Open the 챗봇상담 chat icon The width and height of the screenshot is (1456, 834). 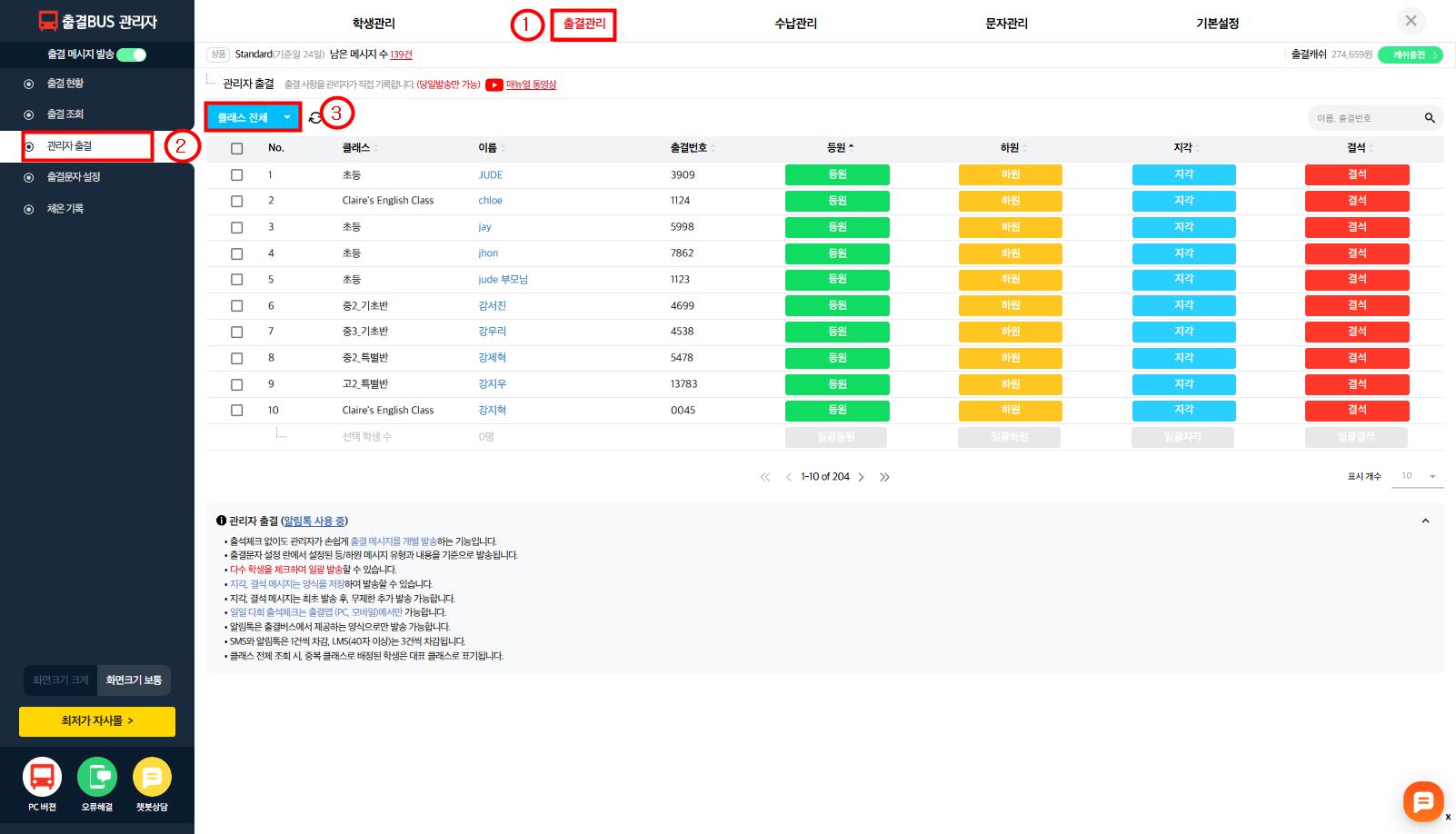152,777
